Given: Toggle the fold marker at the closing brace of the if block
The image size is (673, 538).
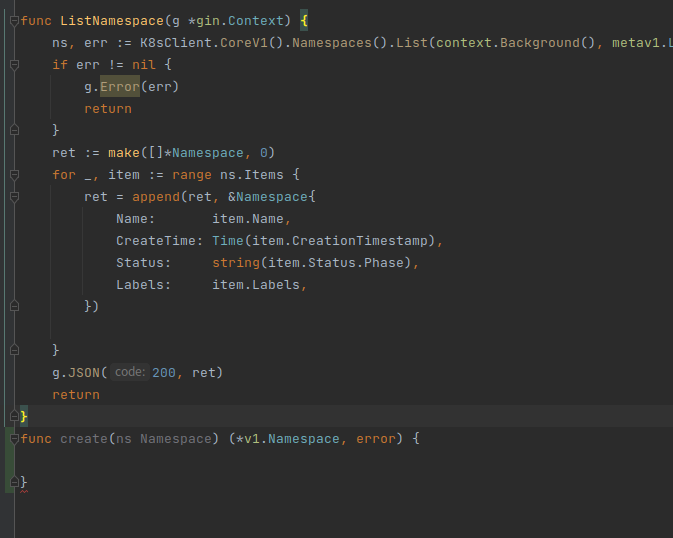Looking at the screenshot, I should click(x=14, y=130).
